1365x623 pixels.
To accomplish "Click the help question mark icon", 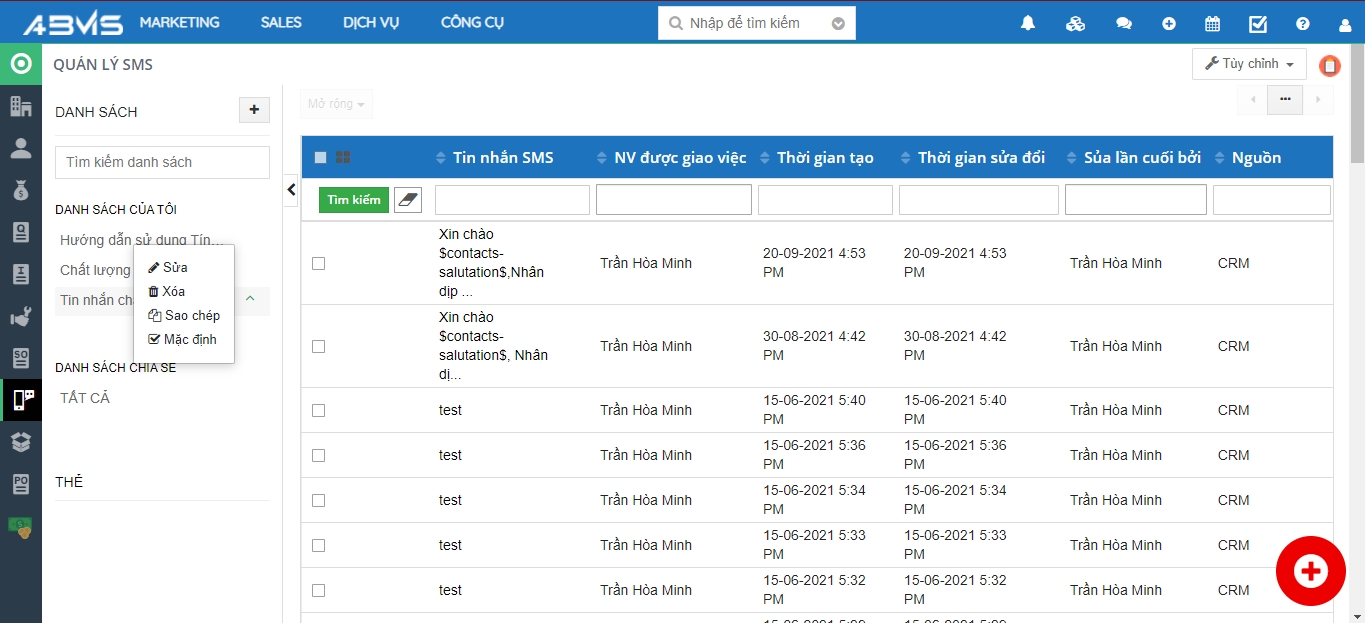I will click(1302, 23).
